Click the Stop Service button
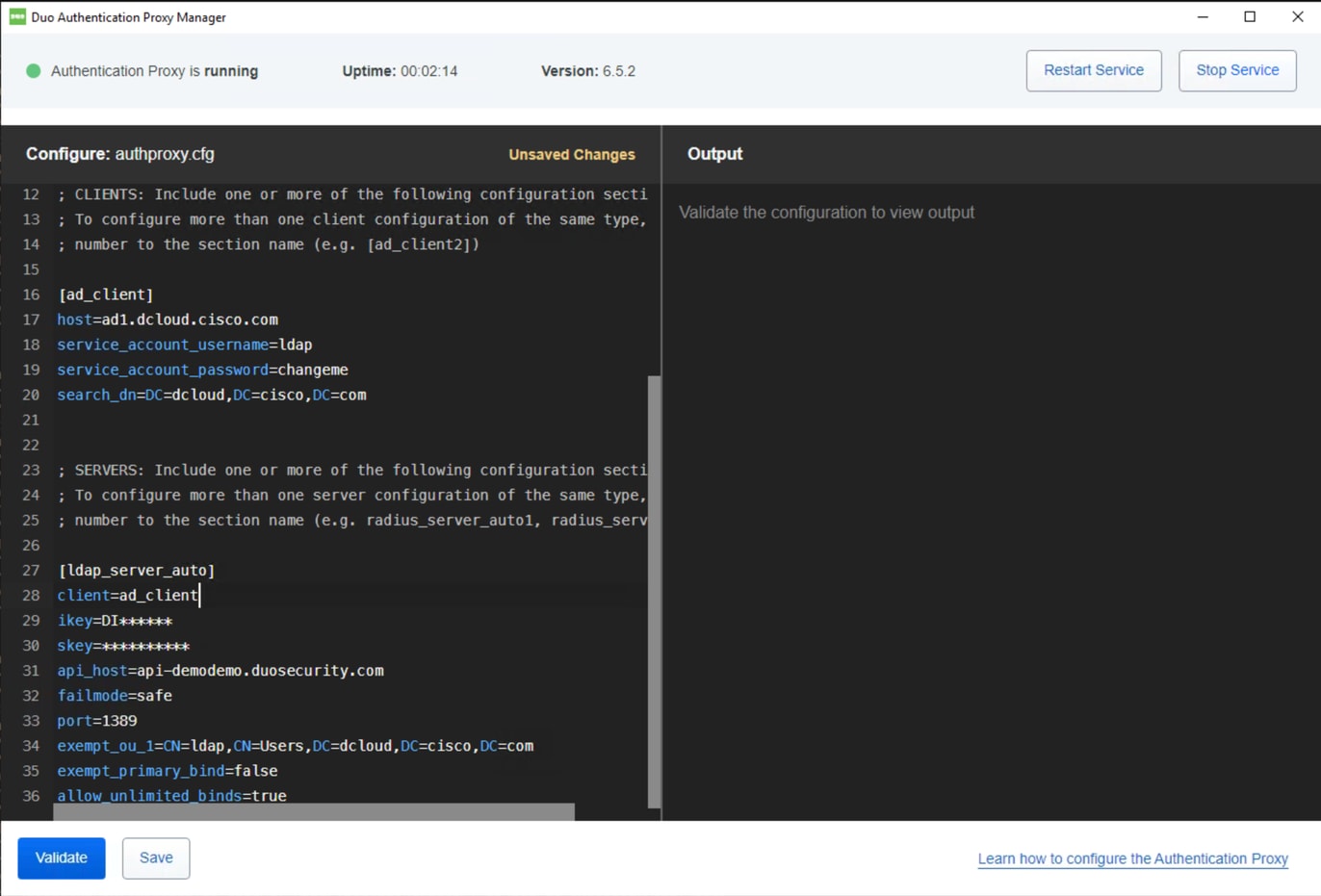This screenshot has height=896, width=1321. 1236,70
